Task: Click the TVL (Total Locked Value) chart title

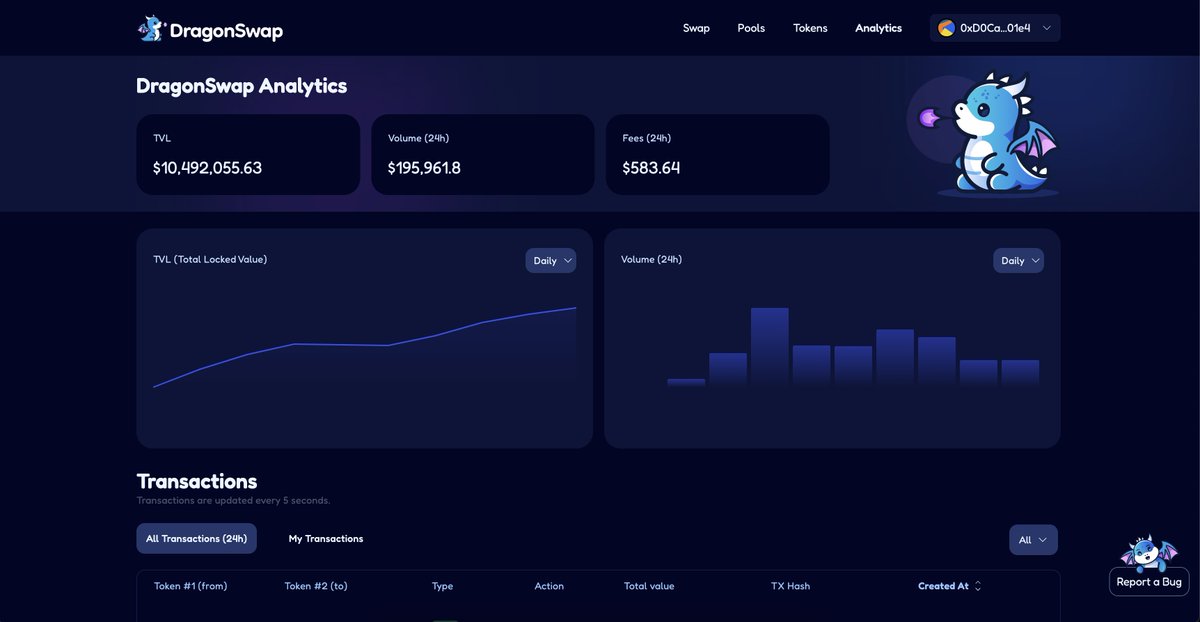Action: [x=210, y=259]
